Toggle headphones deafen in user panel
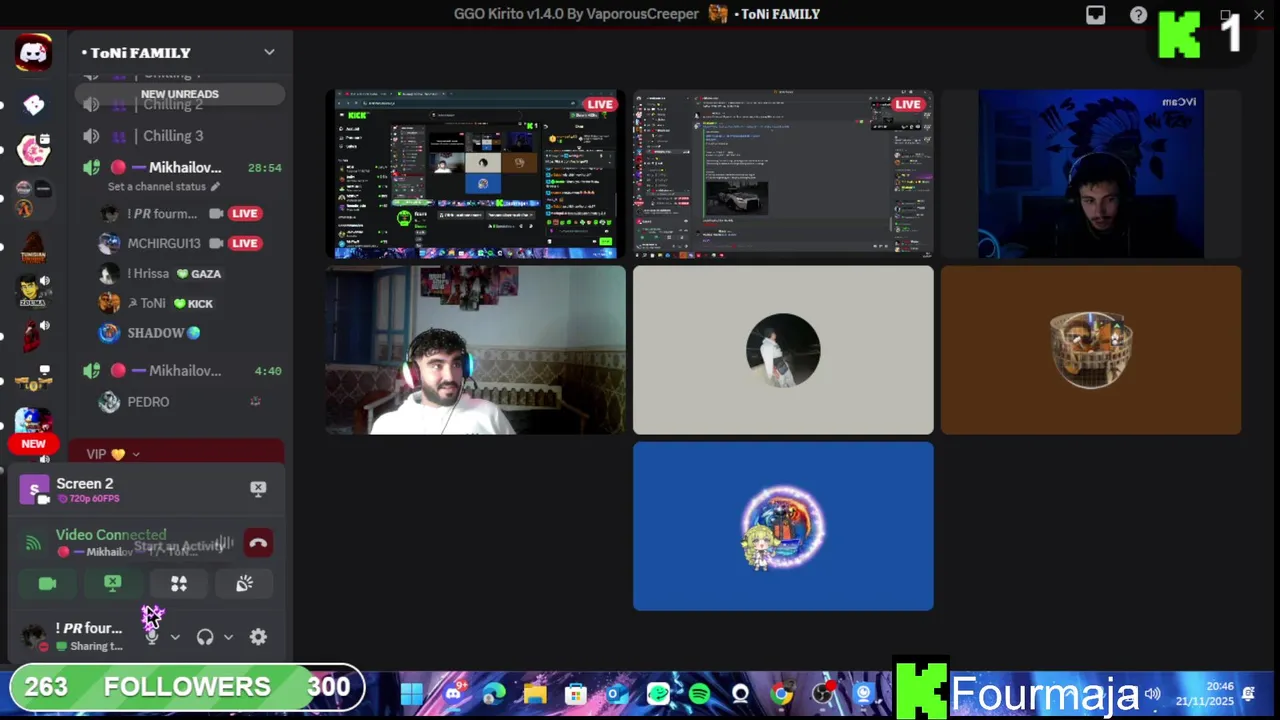The height and width of the screenshot is (720, 1280). (205, 637)
